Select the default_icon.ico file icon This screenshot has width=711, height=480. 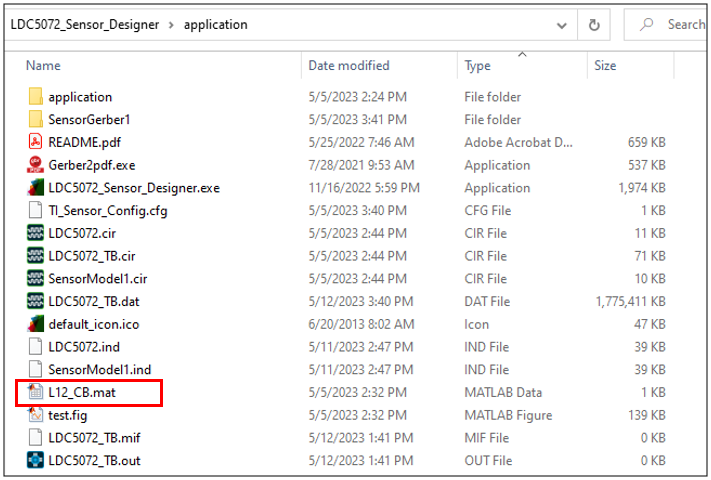[36, 324]
